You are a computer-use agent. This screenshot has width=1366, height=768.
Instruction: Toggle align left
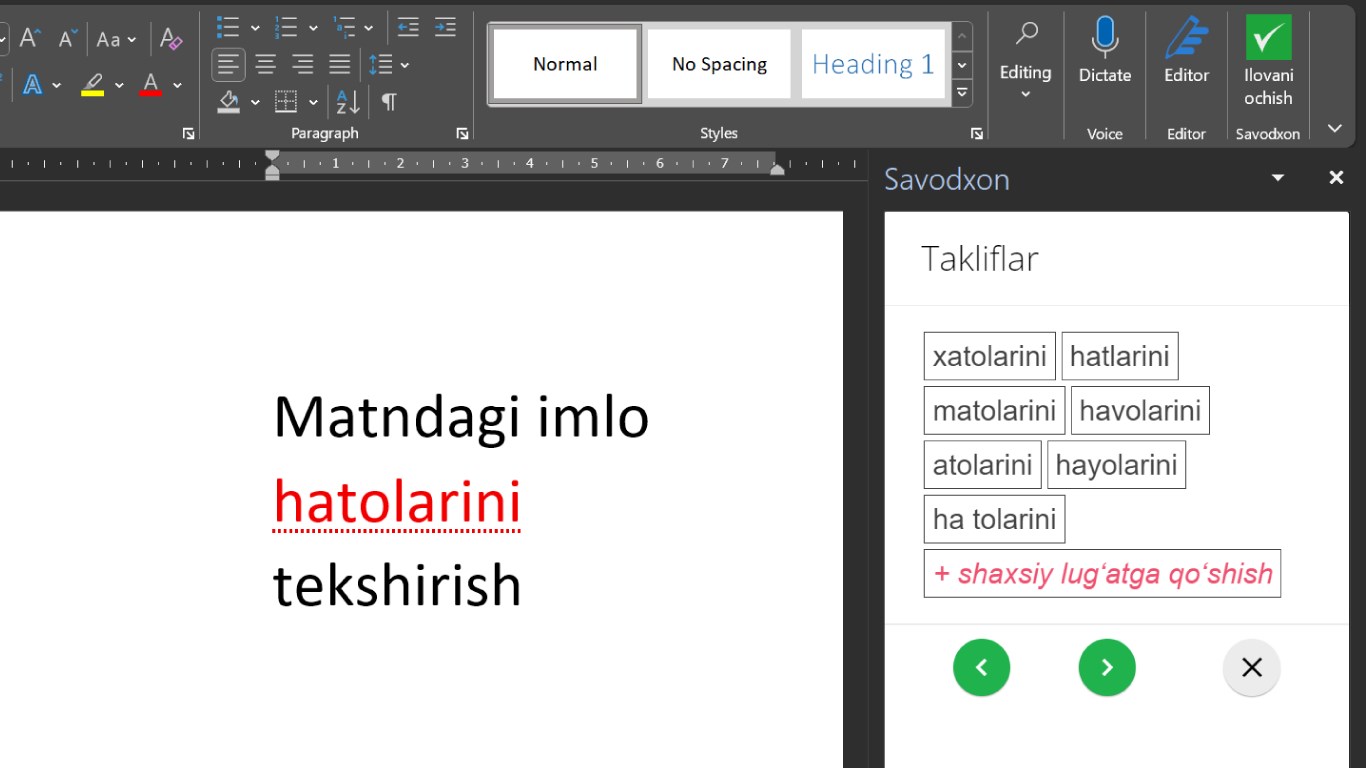pyautogui.click(x=228, y=65)
